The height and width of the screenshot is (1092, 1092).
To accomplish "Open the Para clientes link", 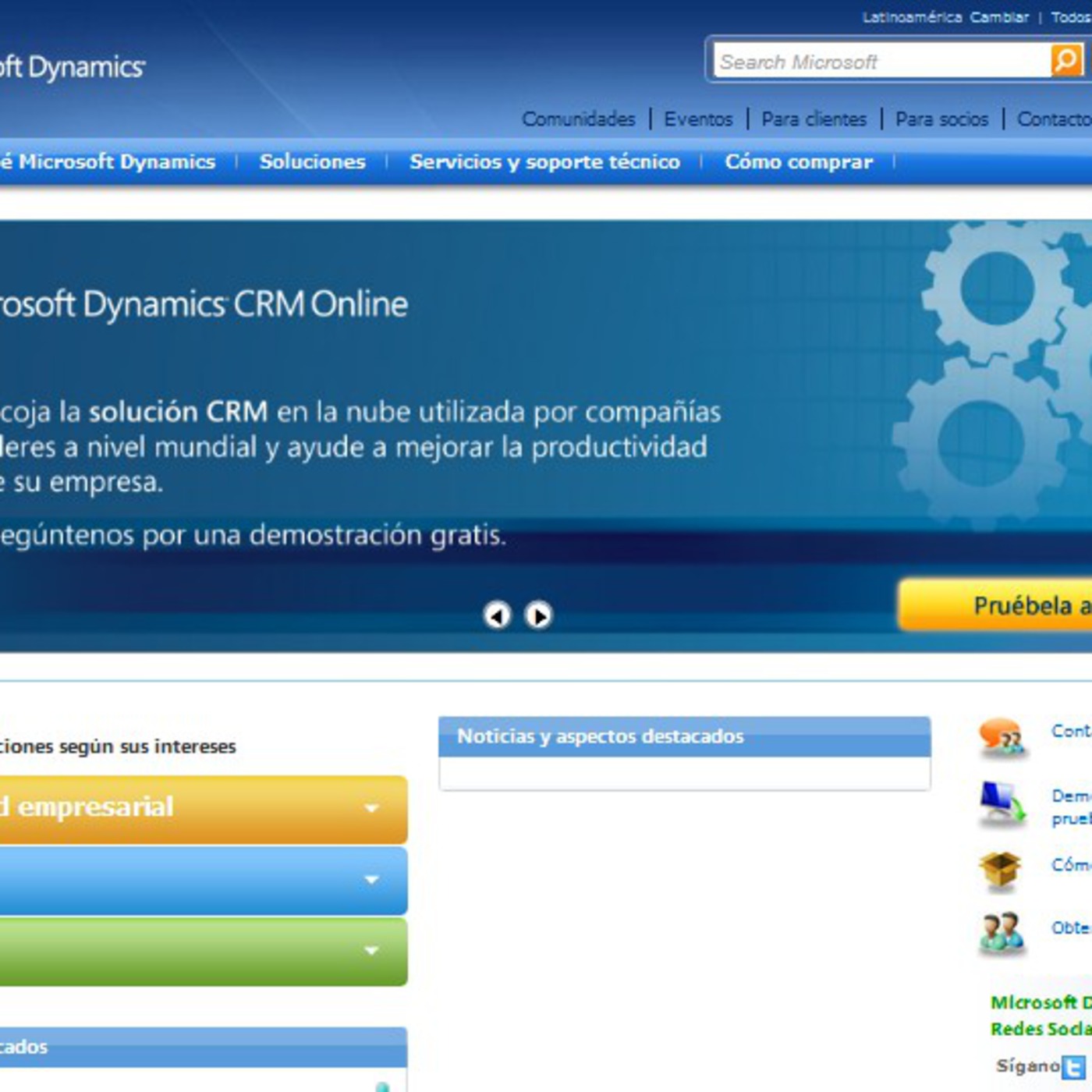I will pos(814,119).
